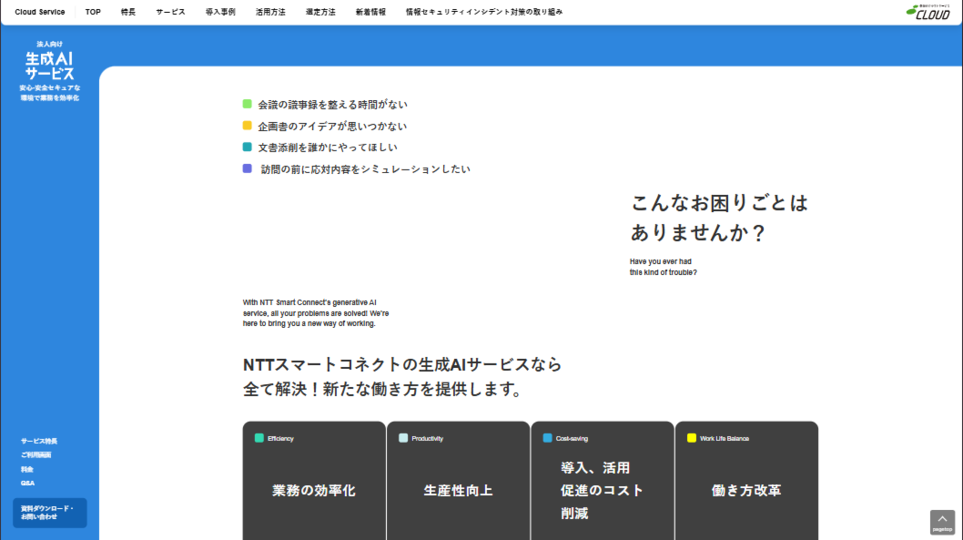Click the Cost-saving card label
Screen dimensions: 963x540
572,439
